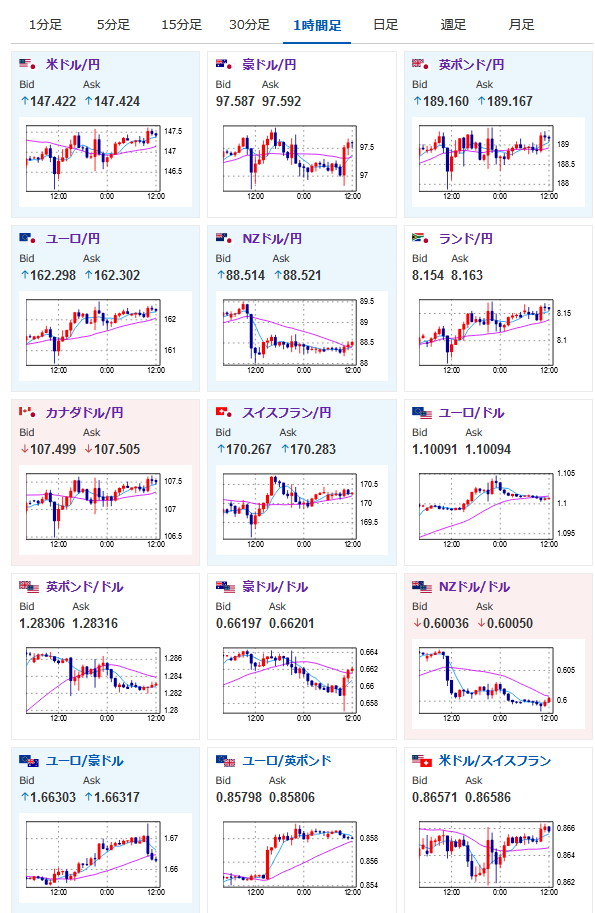This screenshot has height=913, width=595.
Task: Open the ユーロ/ドル pair link
Action: click(x=471, y=413)
